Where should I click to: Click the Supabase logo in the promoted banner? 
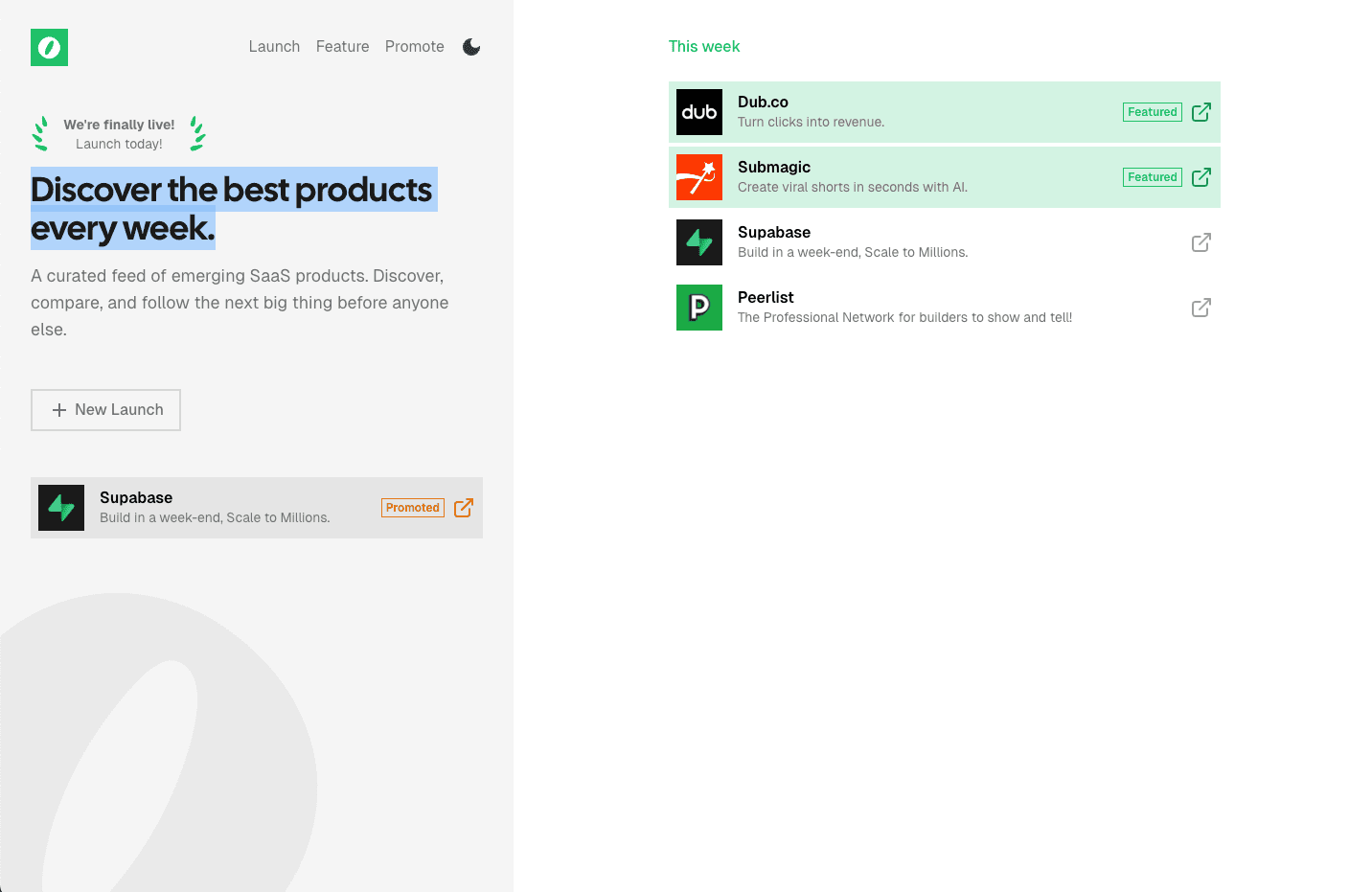[61, 508]
